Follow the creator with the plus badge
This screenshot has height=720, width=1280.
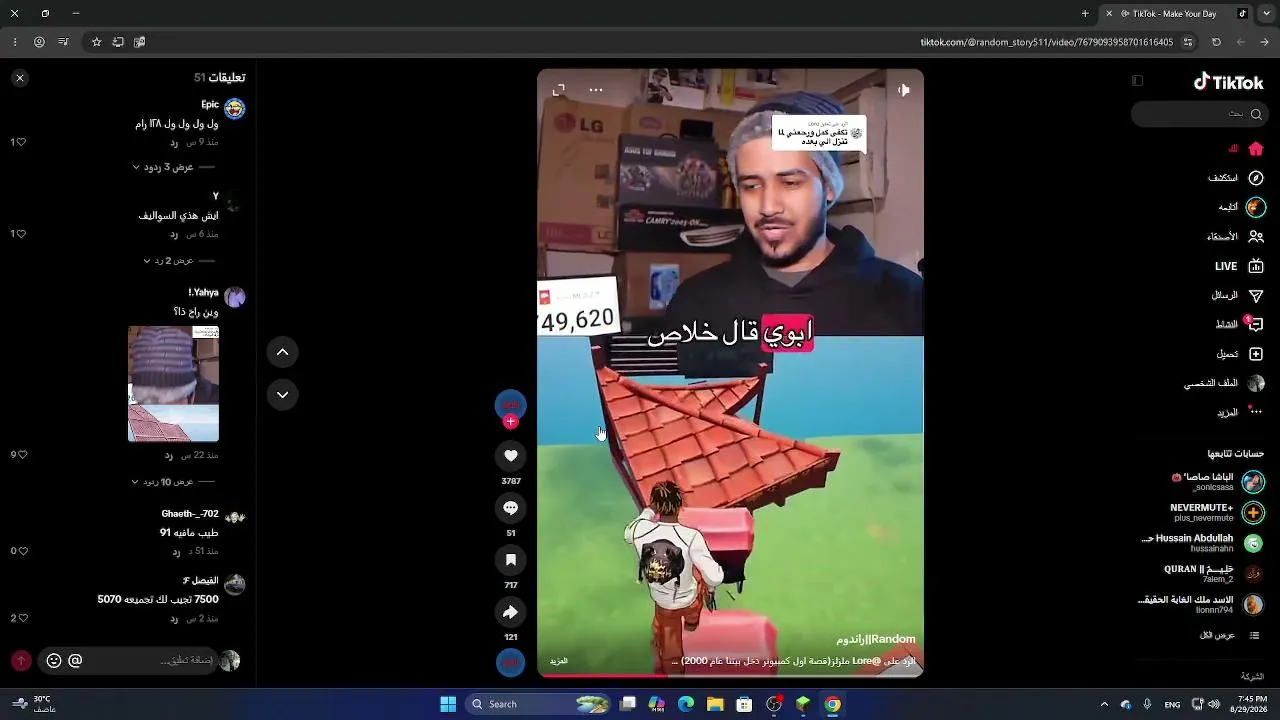(x=511, y=422)
